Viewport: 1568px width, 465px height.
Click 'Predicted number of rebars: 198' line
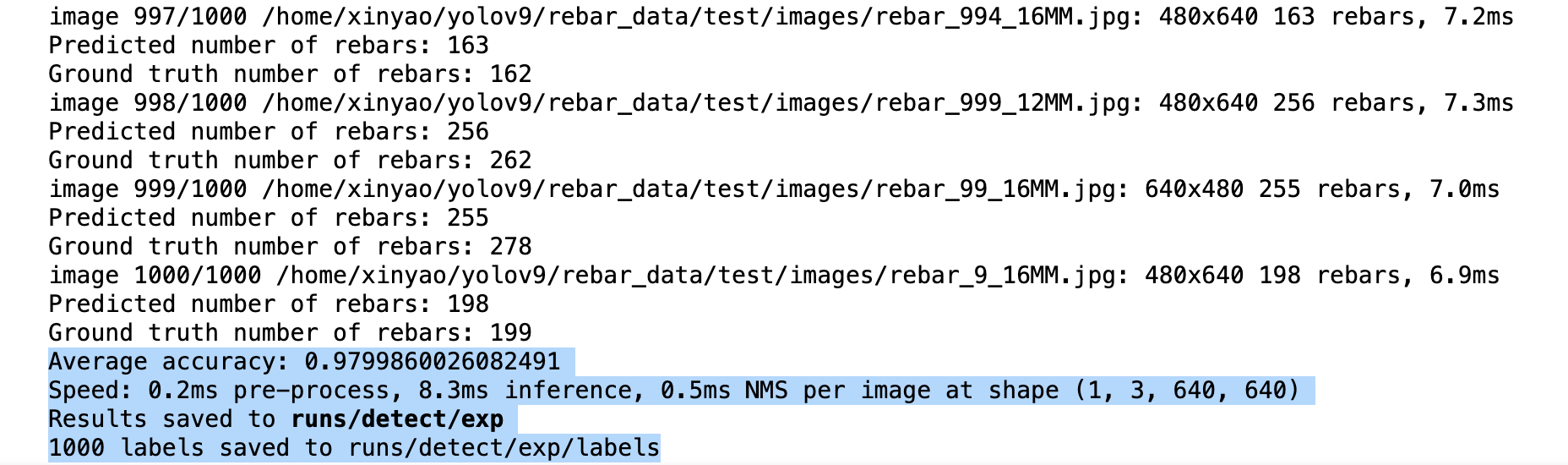269,304
